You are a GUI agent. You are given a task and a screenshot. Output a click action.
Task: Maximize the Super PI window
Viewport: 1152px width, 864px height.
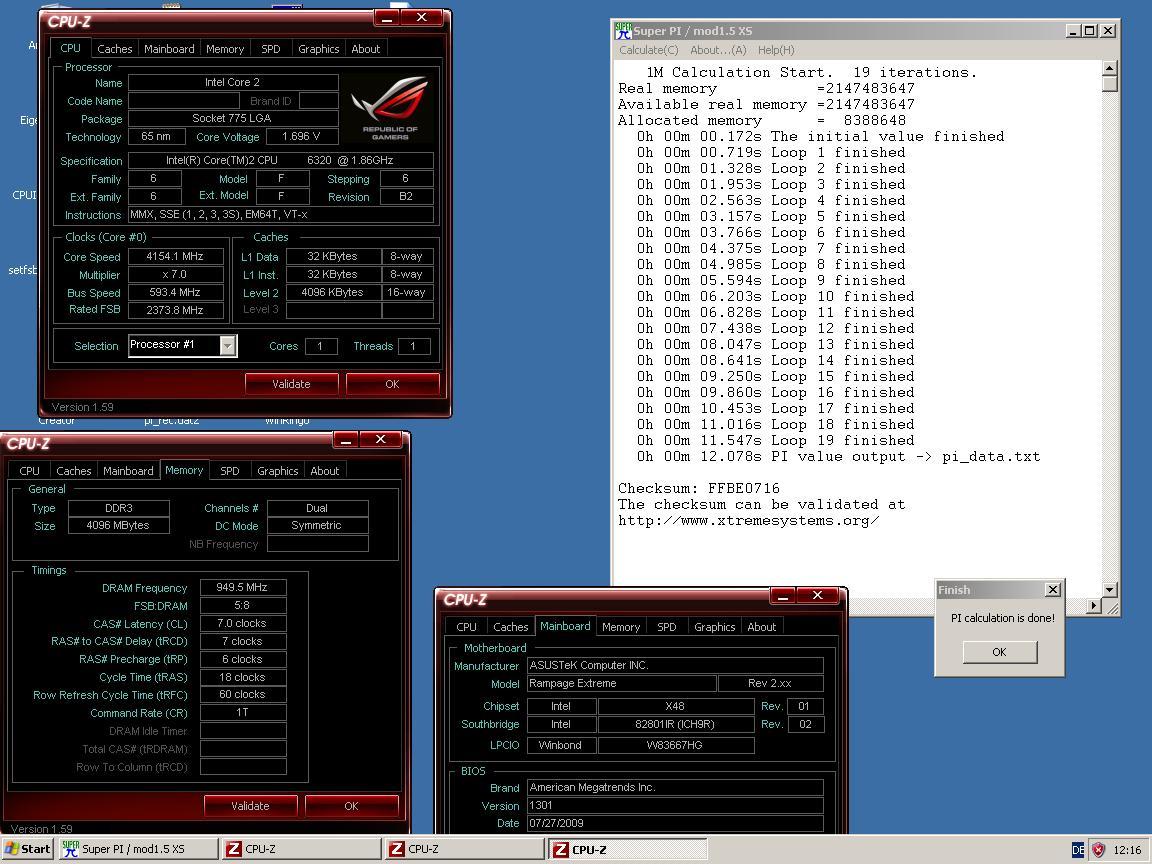point(1090,30)
